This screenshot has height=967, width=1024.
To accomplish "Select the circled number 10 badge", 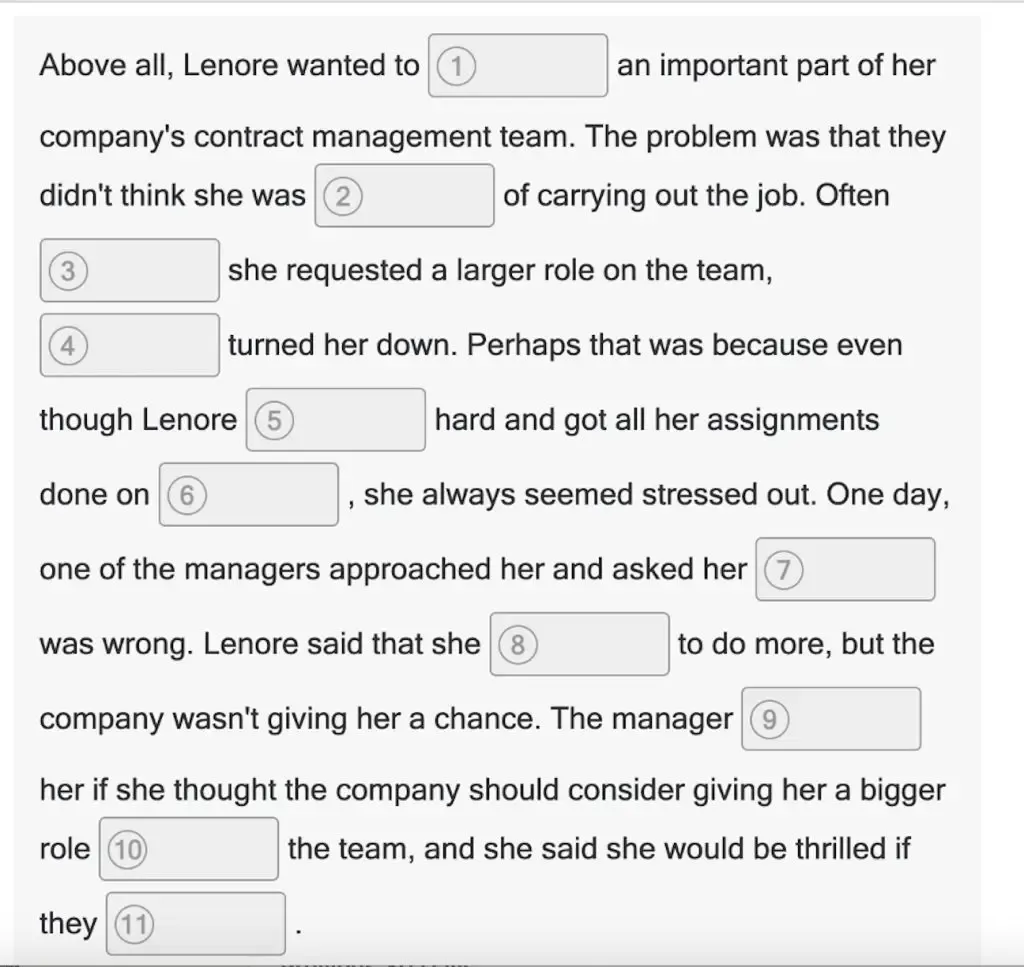I will (127, 849).
